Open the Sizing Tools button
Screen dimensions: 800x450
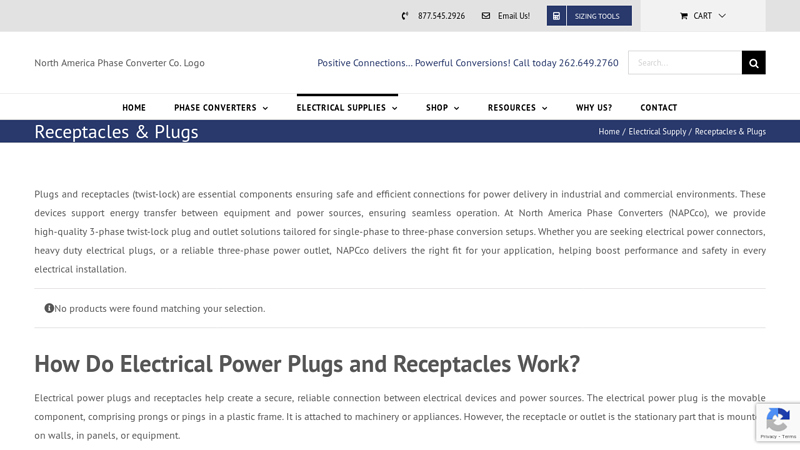589,16
